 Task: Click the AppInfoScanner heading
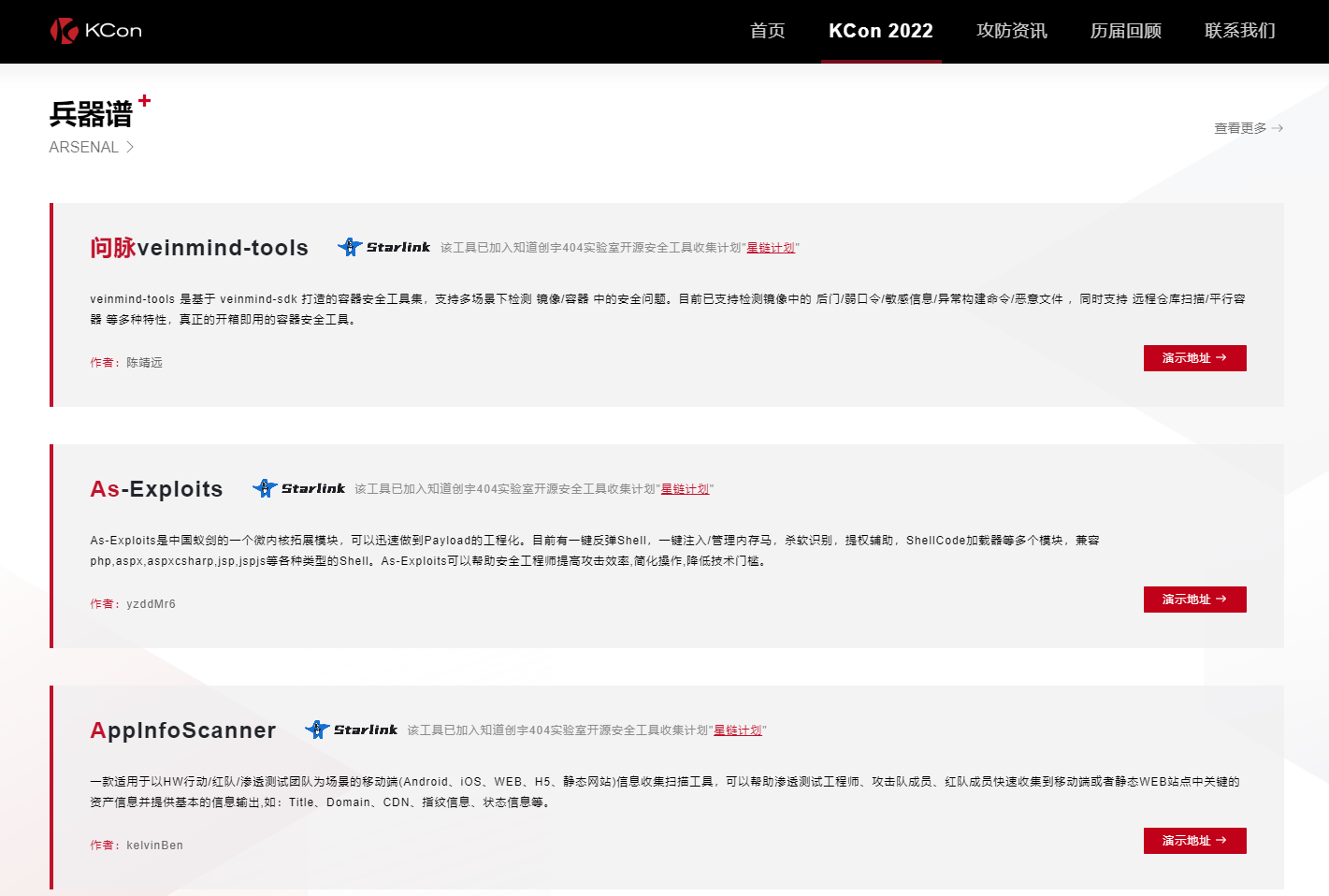coord(182,730)
